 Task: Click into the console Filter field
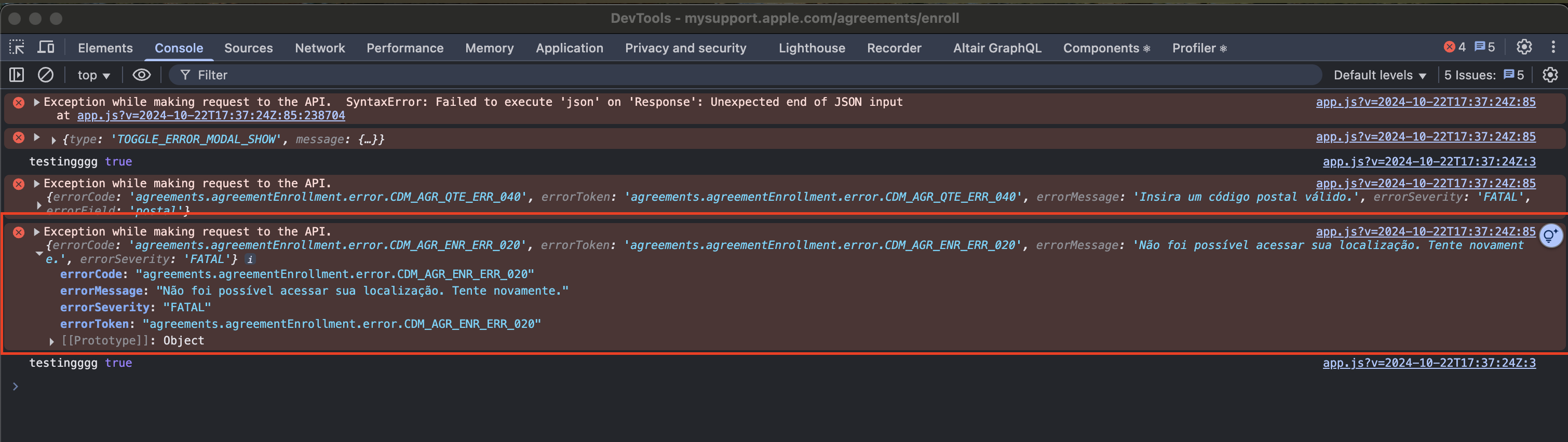731,75
